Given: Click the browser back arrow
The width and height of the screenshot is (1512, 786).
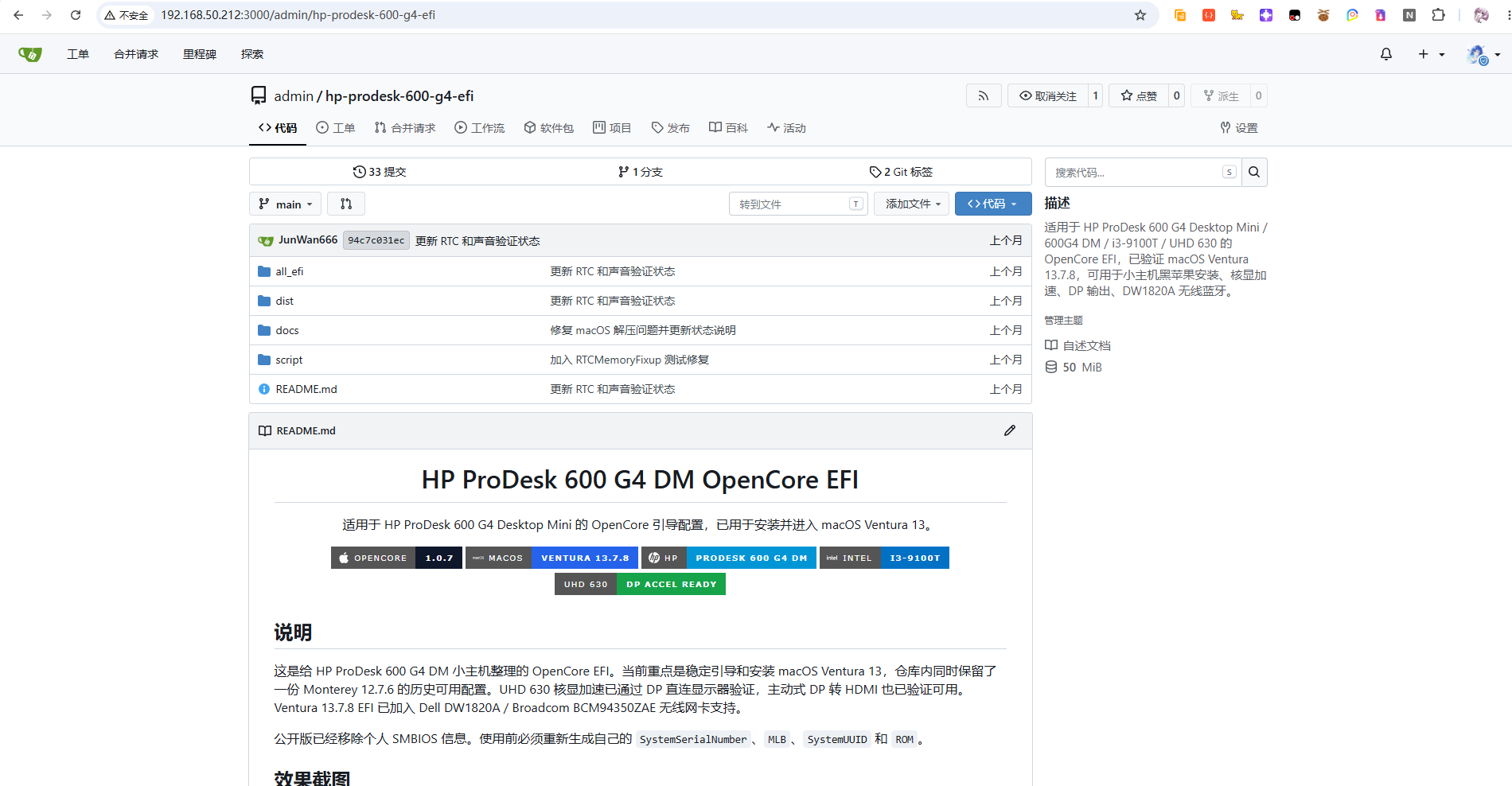Looking at the screenshot, I should (18, 15).
